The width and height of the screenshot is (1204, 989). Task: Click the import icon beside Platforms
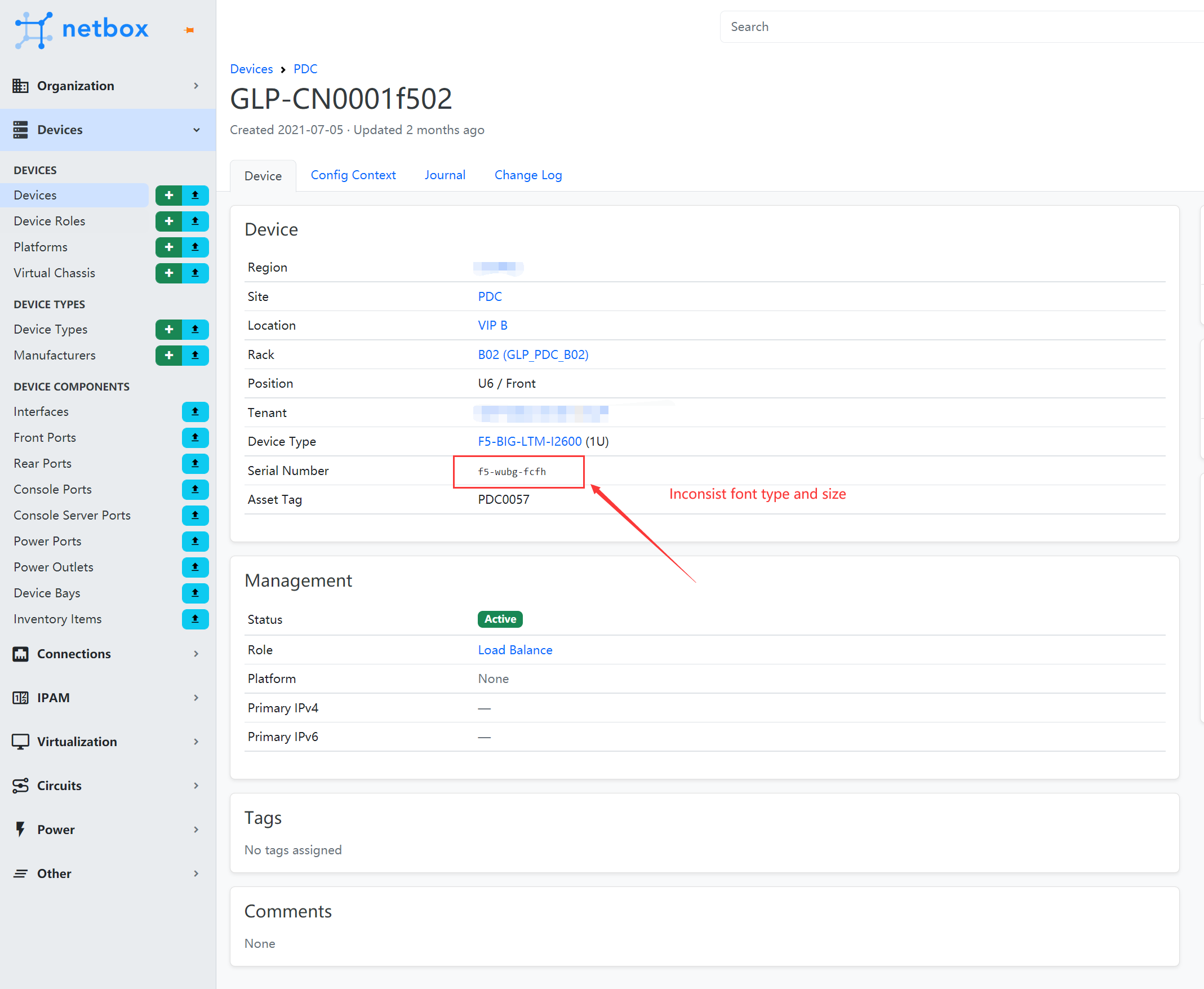point(196,247)
